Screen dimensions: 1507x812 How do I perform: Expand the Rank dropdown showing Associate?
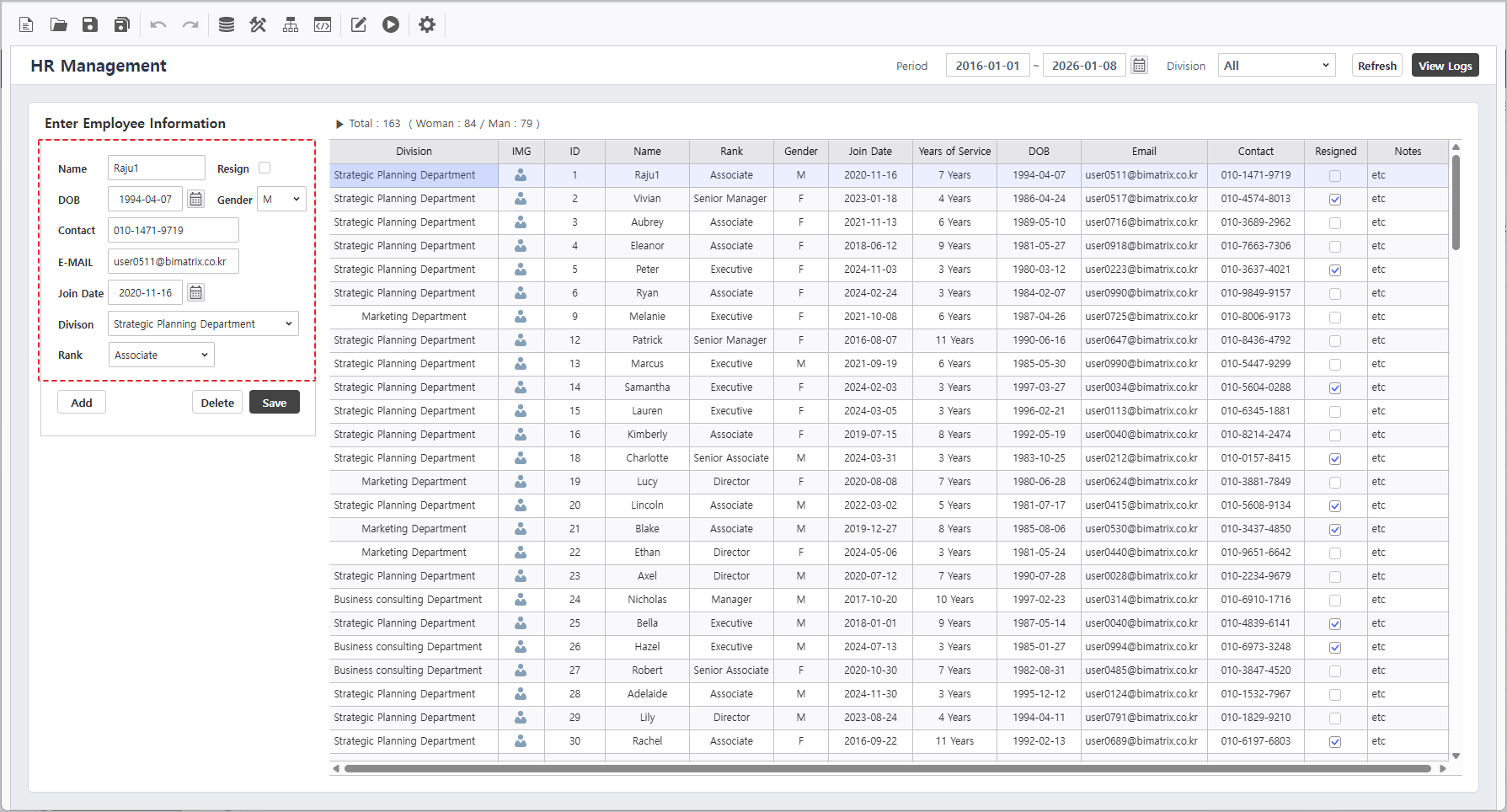click(161, 355)
